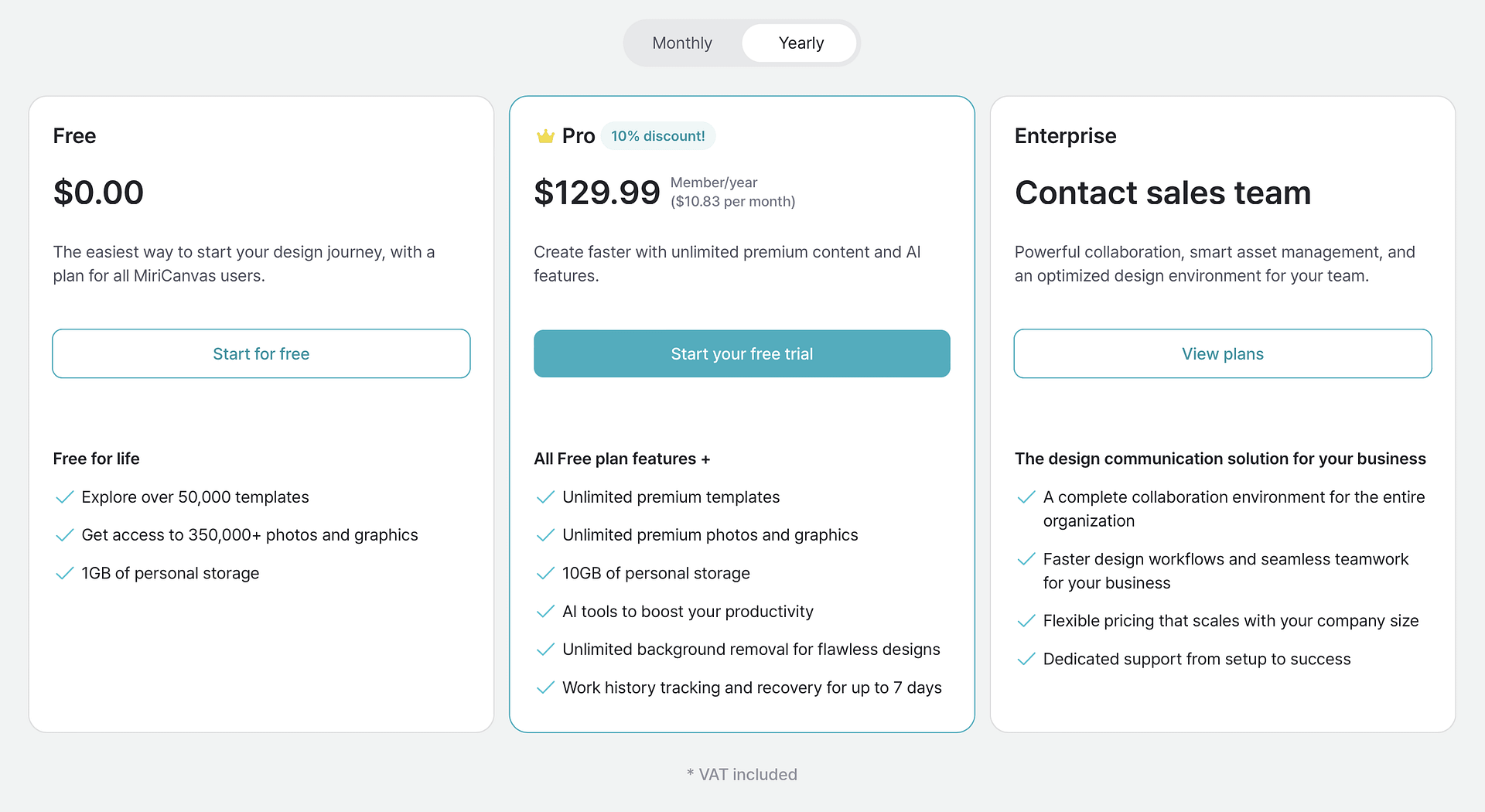Click the checkmark beside 1GB of personal storage
The width and height of the screenshot is (1485, 812).
65,573
